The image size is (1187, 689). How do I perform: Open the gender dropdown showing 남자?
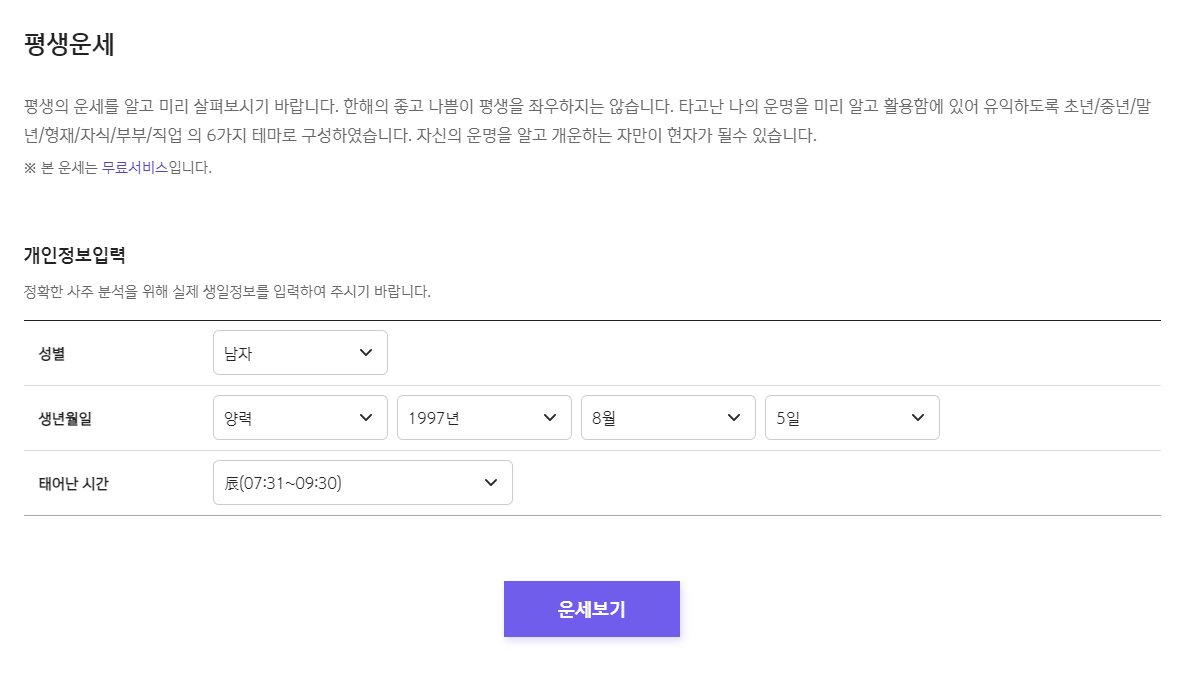click(x=300, y=352)
